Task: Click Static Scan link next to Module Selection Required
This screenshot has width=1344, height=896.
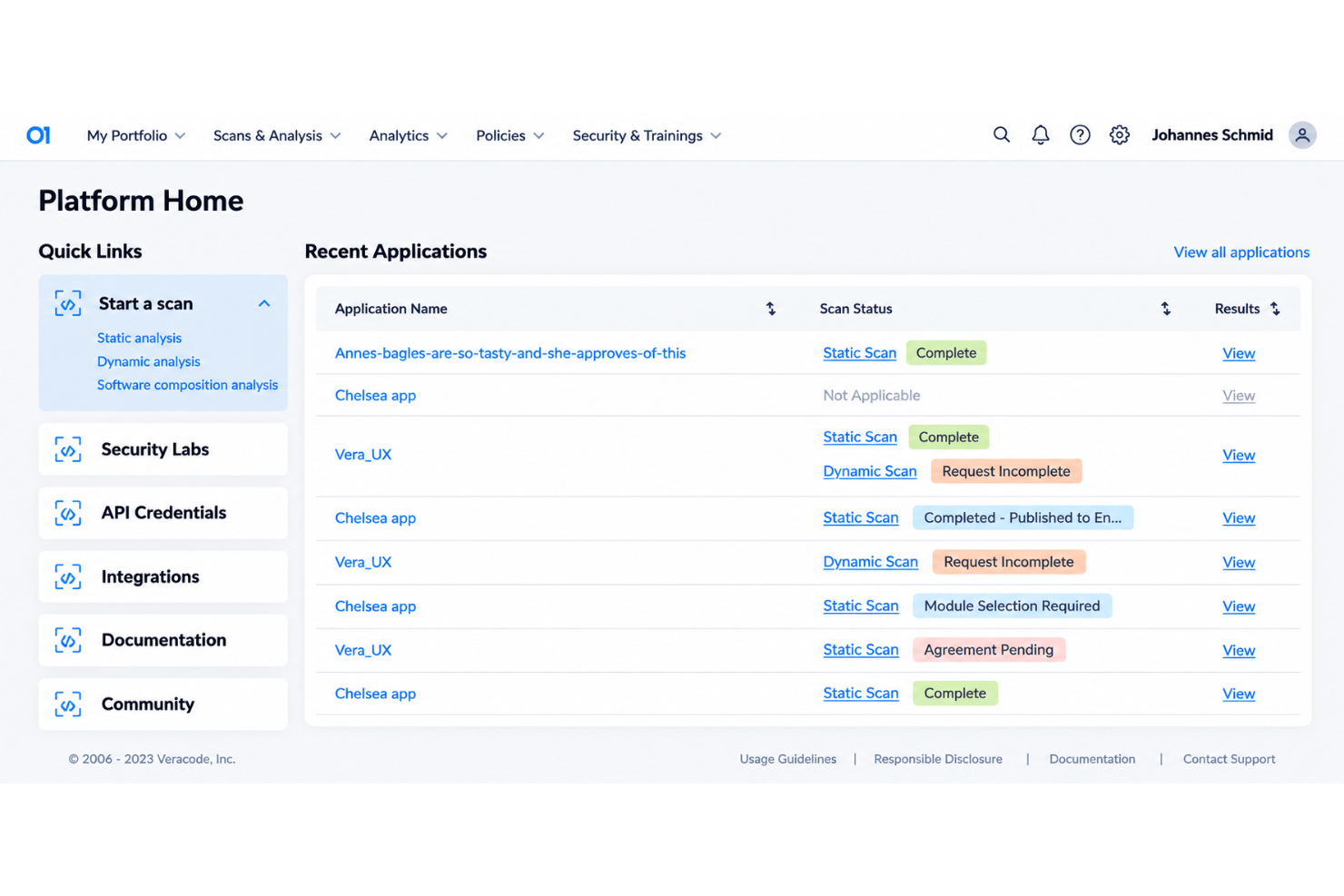Action: (861, 606)
